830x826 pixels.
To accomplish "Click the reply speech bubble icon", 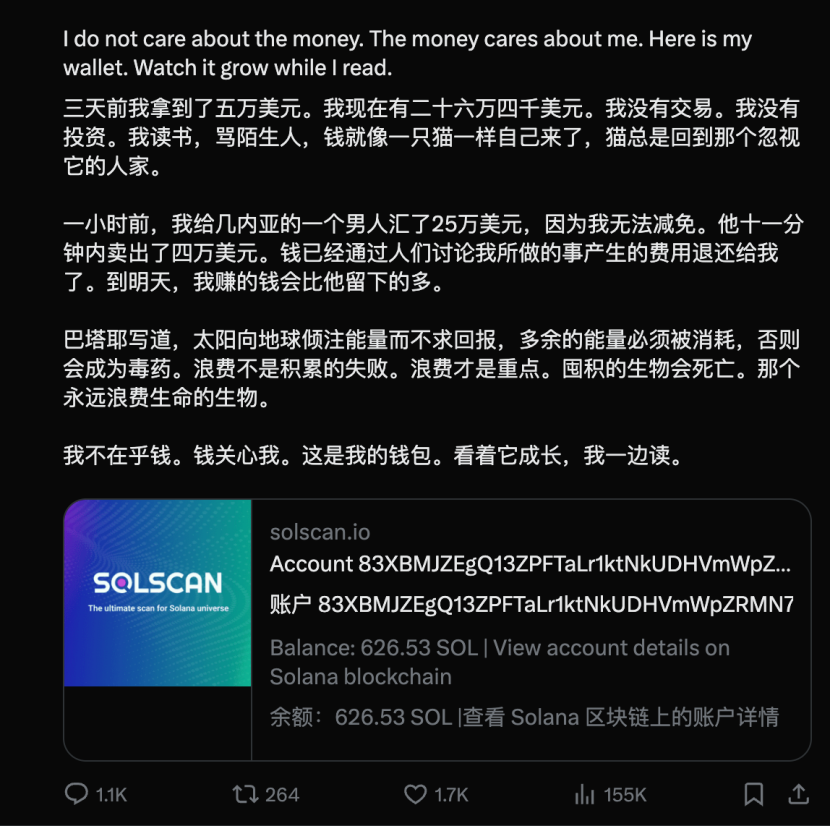I will pyautogui.click(x=76, y=794).
